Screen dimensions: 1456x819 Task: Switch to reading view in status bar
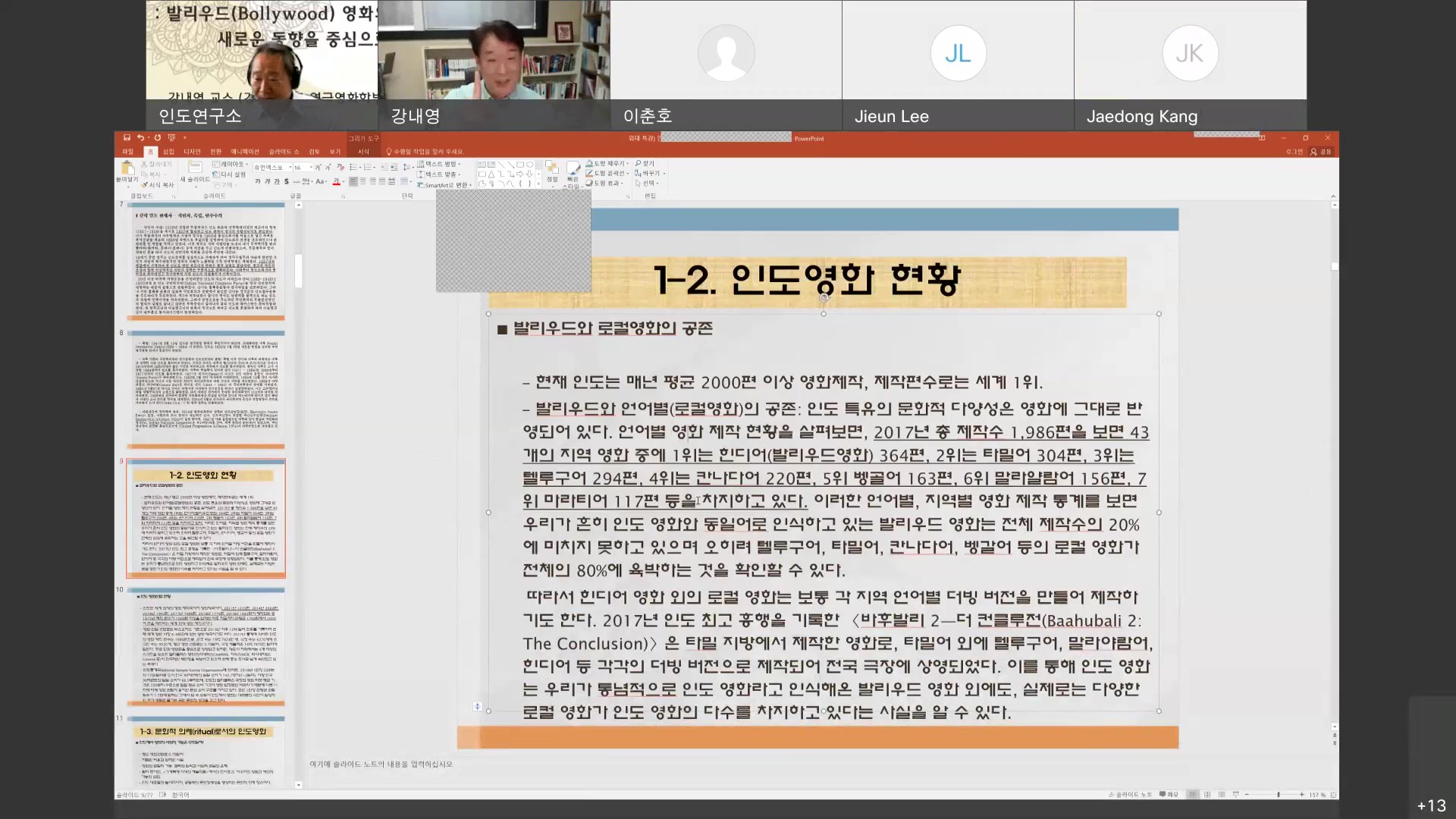tap(1221, 794)
